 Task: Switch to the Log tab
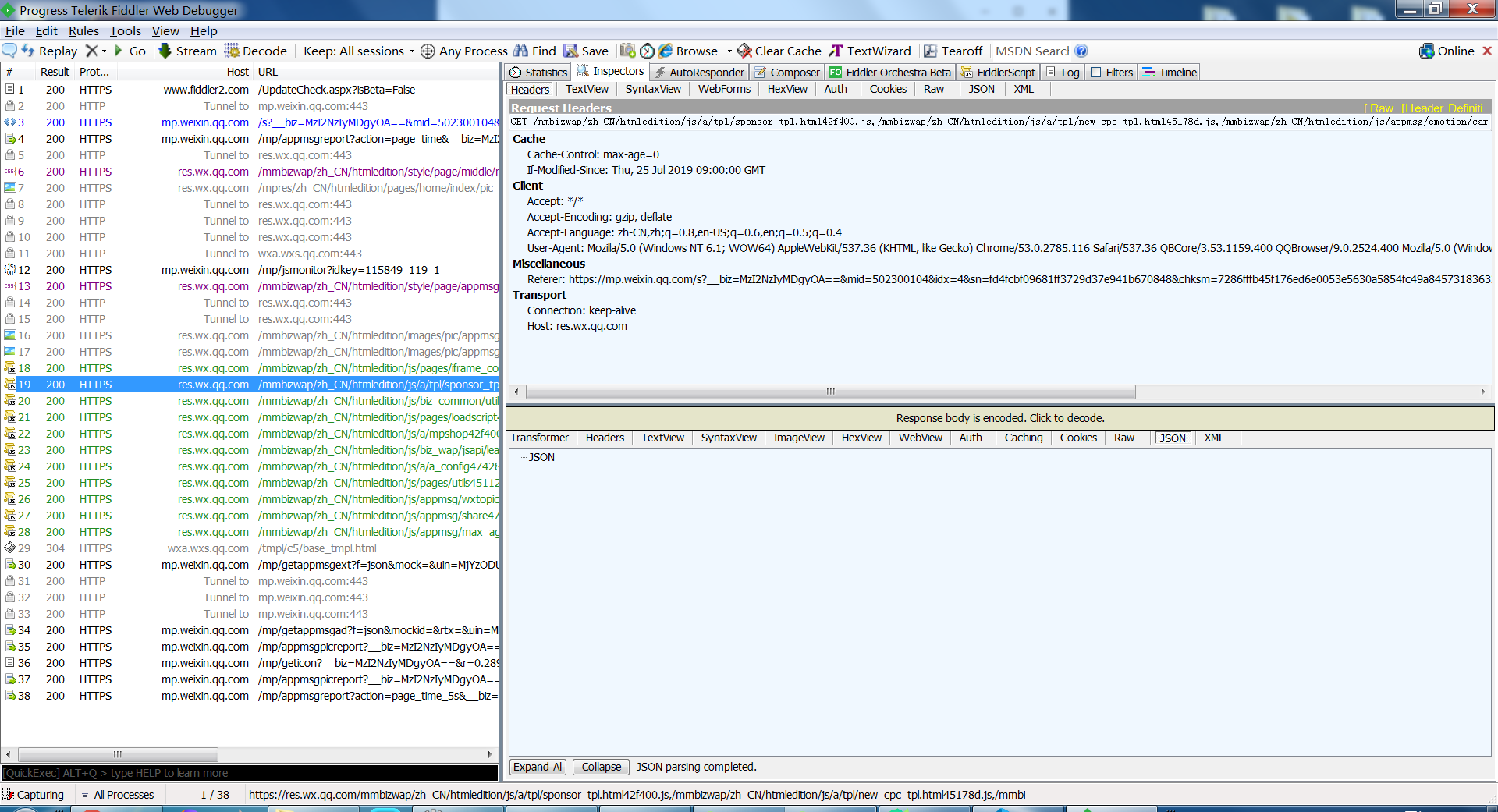click(1063, 73)
